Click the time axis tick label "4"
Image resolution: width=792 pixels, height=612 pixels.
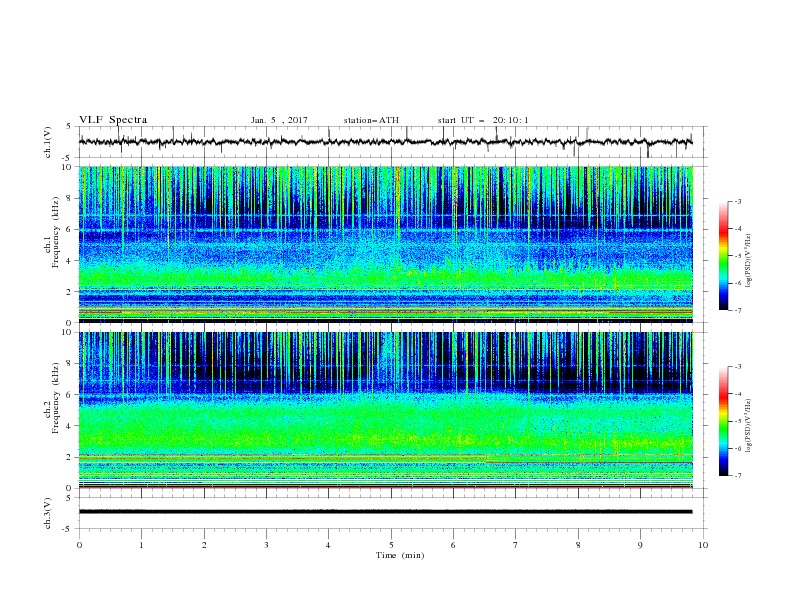[x=328, y=545]
